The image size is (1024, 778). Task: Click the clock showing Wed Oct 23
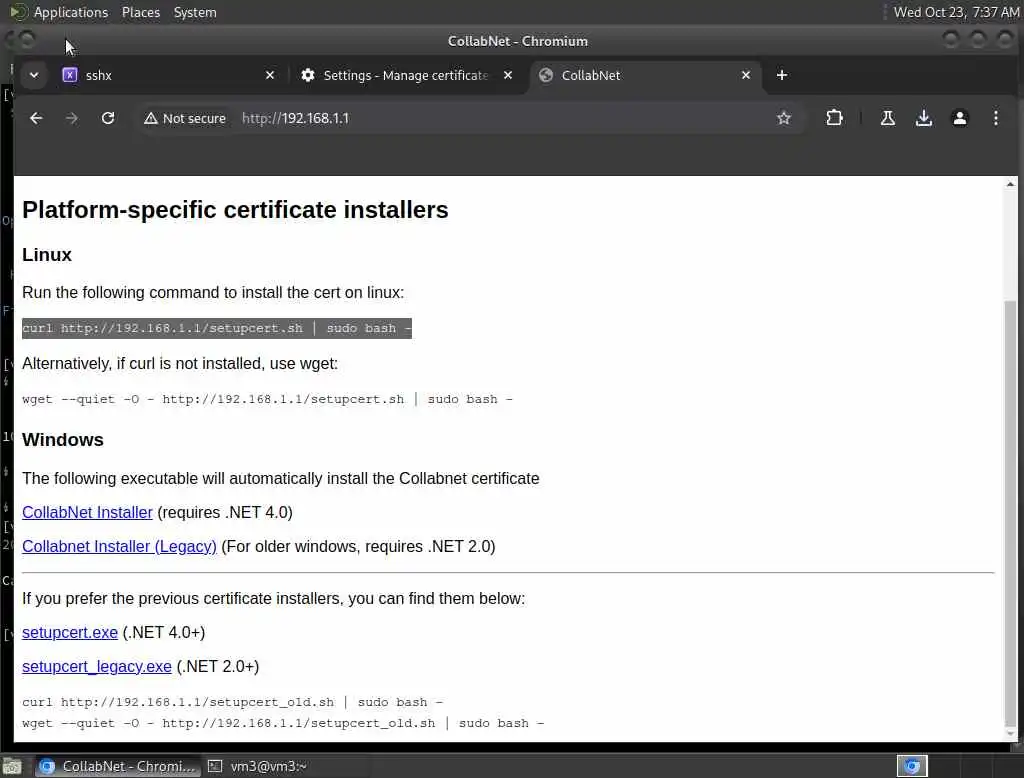point(955,12)
